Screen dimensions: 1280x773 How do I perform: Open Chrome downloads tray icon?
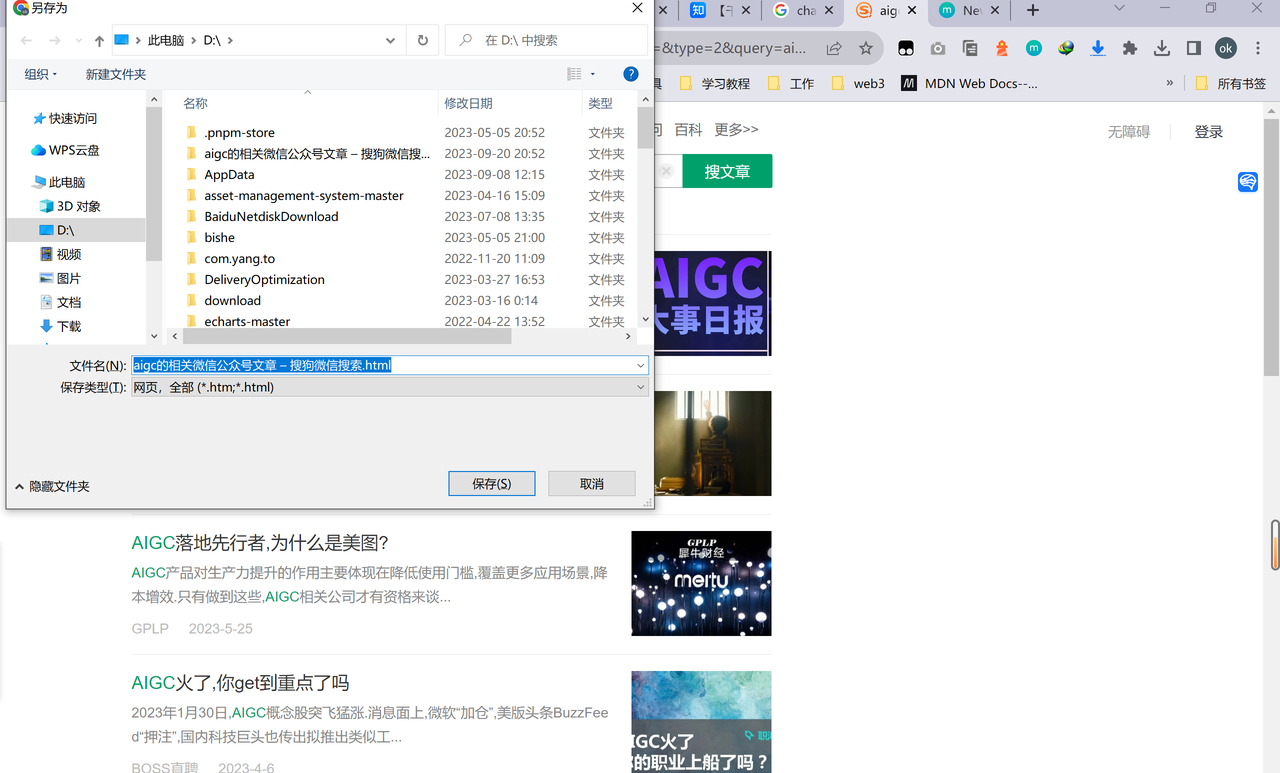(x=1162, y=48)
